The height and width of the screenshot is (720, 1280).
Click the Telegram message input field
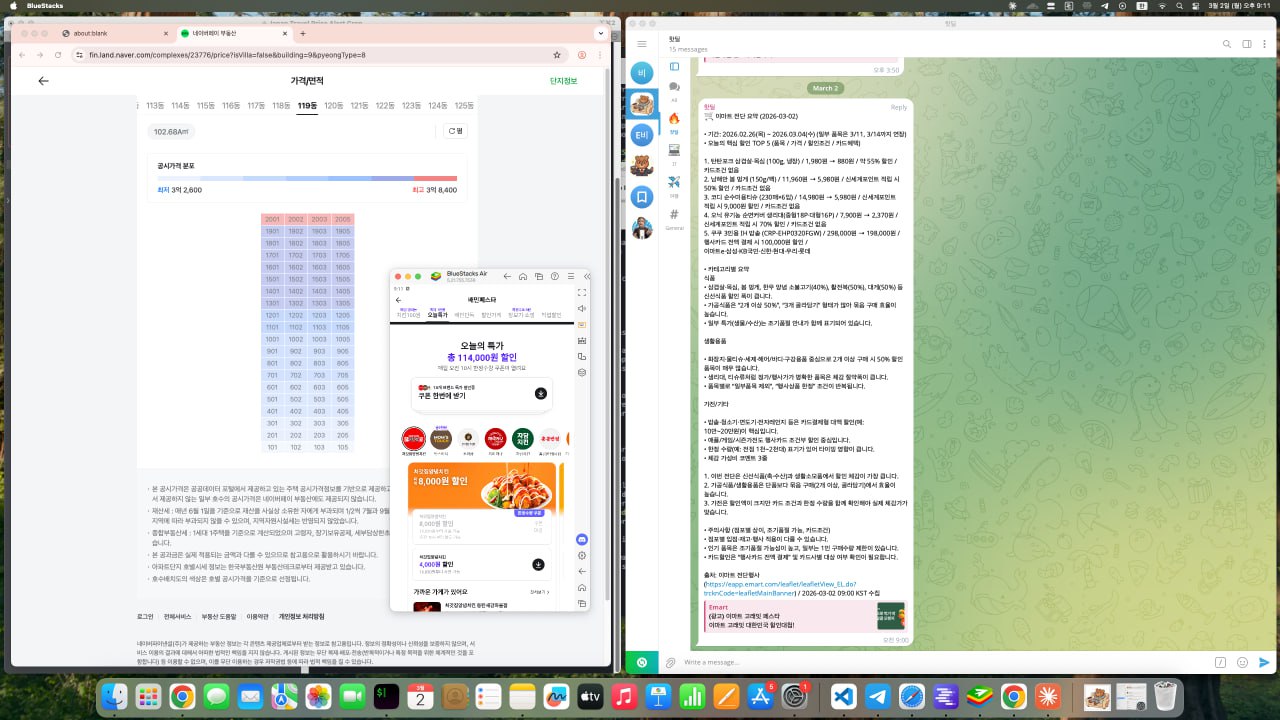click(945, 662)
